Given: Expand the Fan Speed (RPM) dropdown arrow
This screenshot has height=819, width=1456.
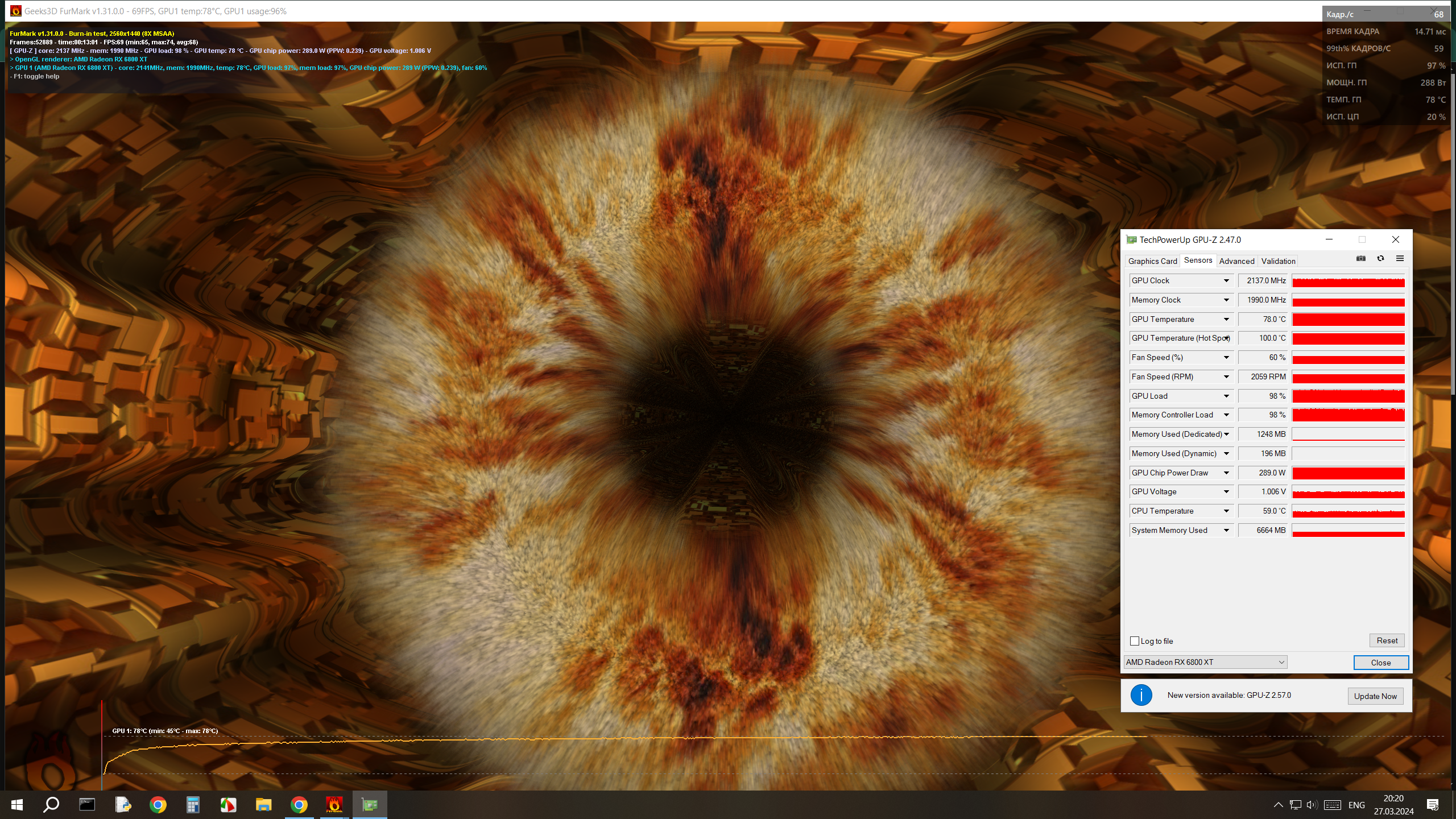Looking at the screenshot, I should click(1226, 377).
